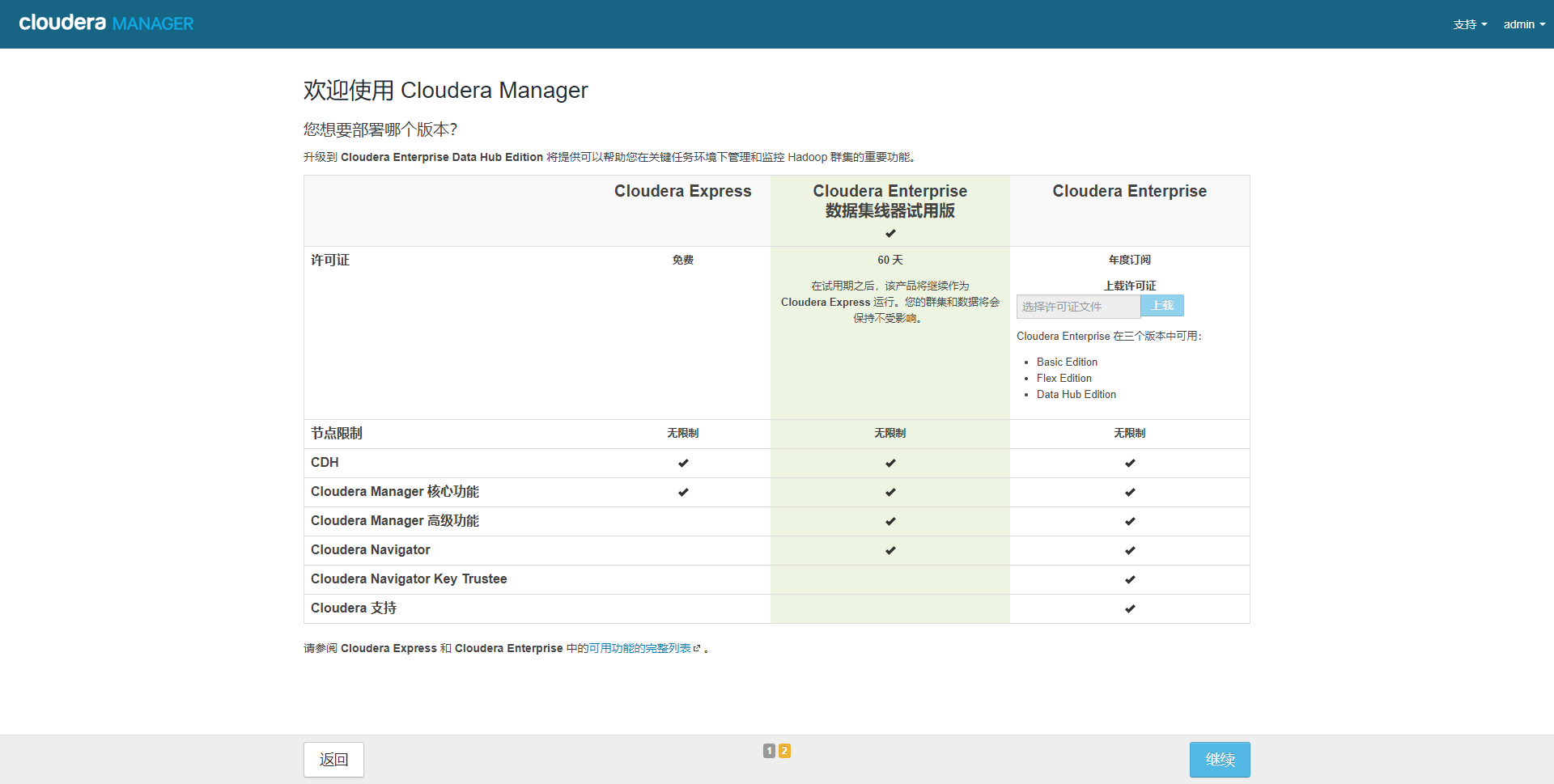Click 核心功能 checkmark in Enterprise column
This screenshot has height=784, width=1554.
coord(1130,492)
